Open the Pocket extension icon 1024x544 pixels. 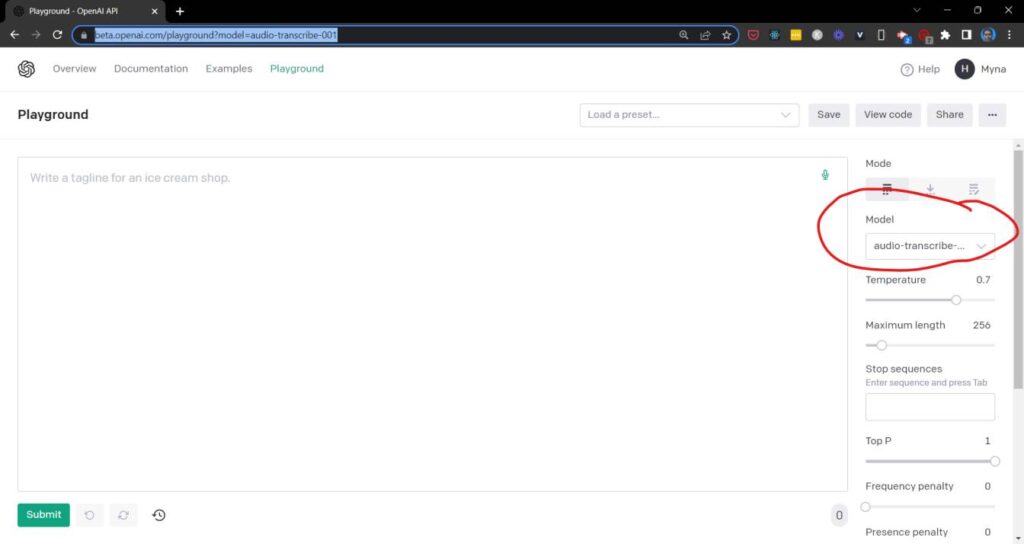[753, 35]
